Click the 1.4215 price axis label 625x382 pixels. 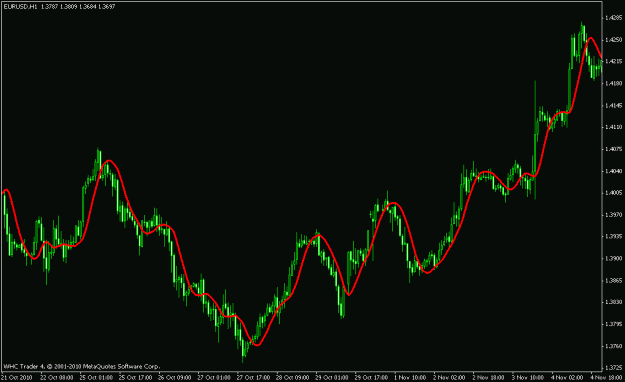[613, 61]
